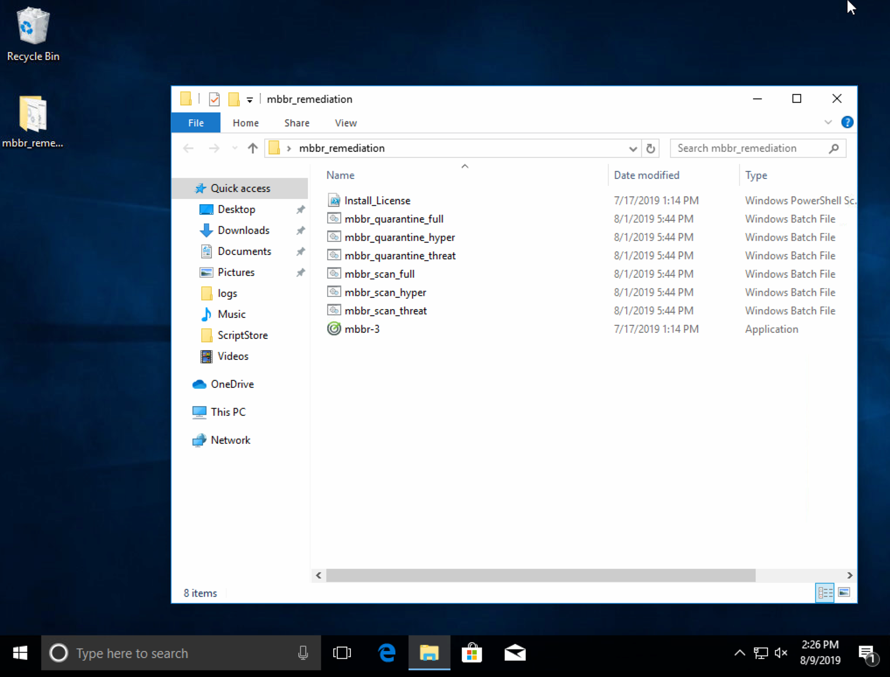Image resolution: width=890 pixels, height=677 pixels.
Task: Select the mbbr-3 application file
Action: click(362, 329)
